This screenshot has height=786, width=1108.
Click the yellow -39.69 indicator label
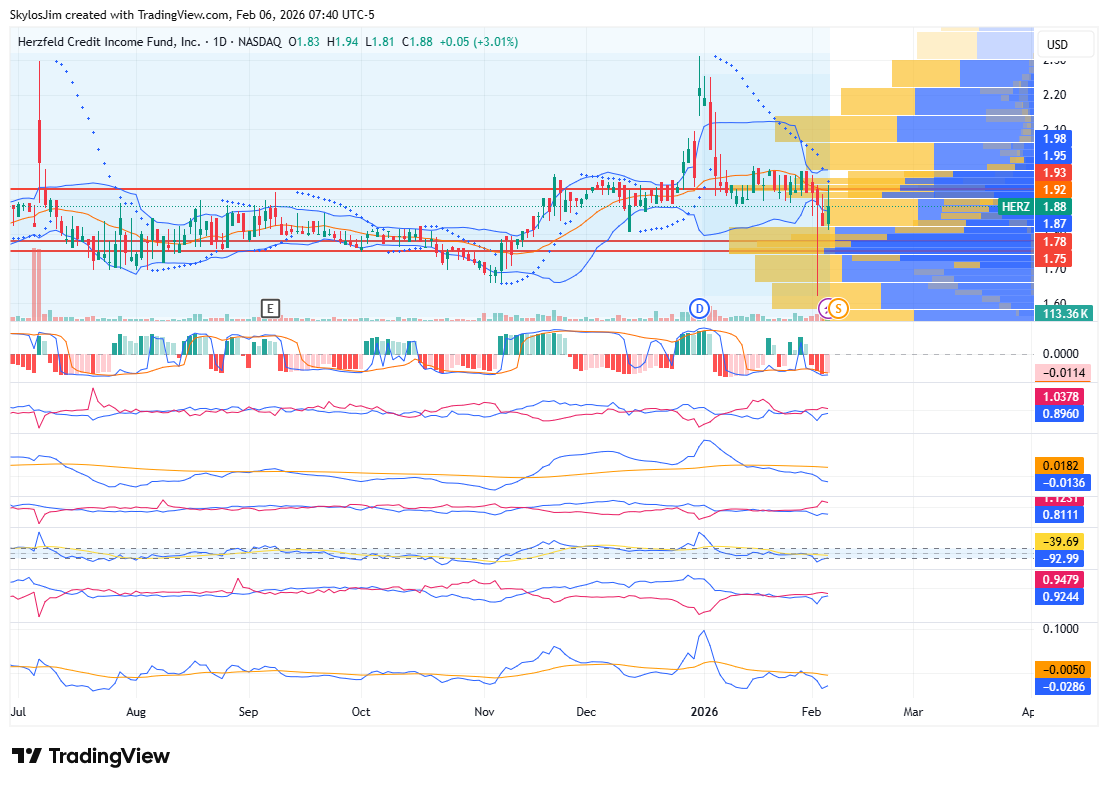(1059, 541)
